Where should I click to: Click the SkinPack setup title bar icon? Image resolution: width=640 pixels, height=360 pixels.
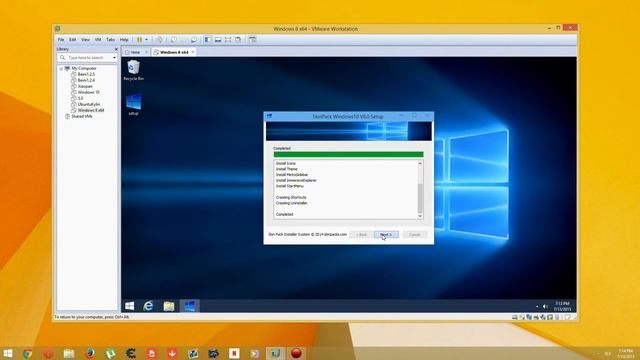point(269,116)
